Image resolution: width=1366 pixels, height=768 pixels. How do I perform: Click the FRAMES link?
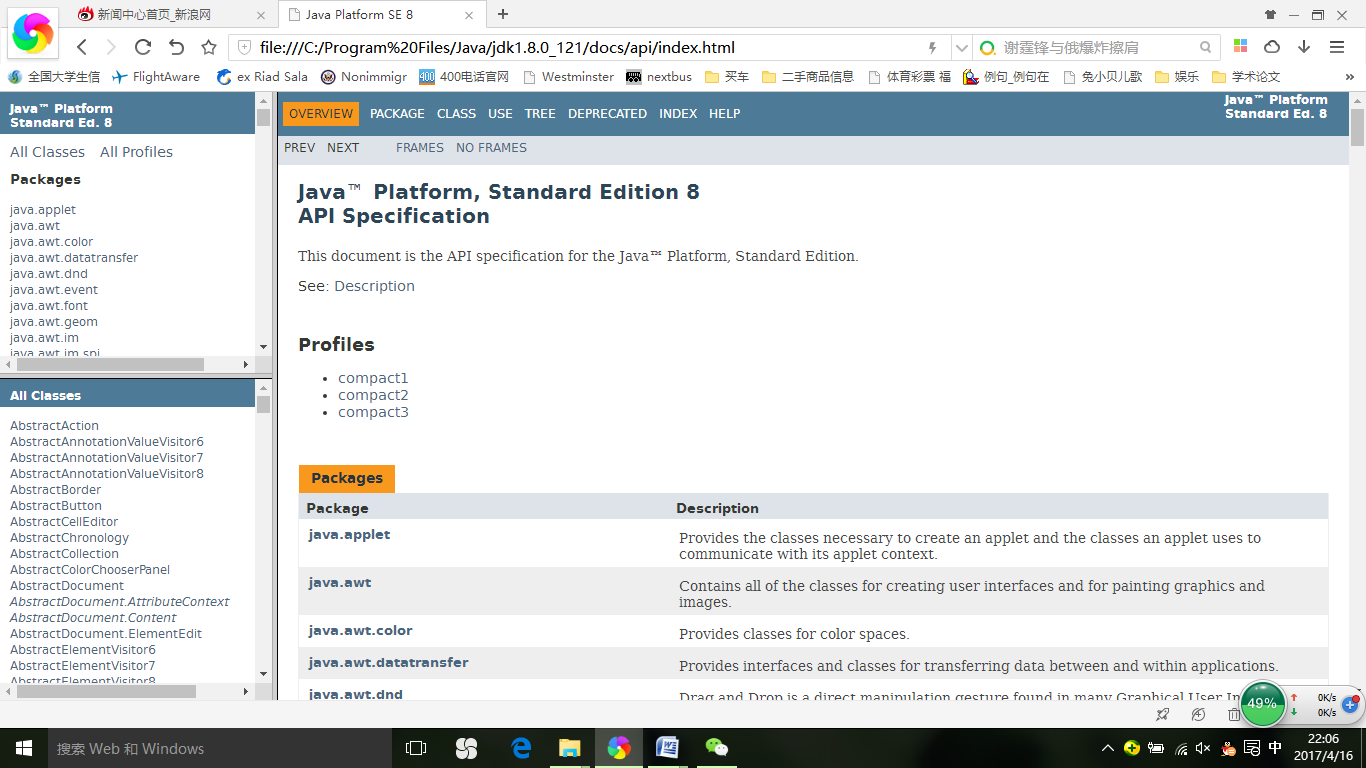(420, 148)
